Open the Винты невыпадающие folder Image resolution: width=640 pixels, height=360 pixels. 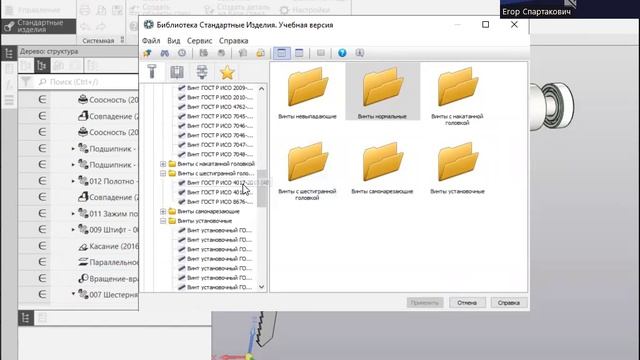coord(307,93)
